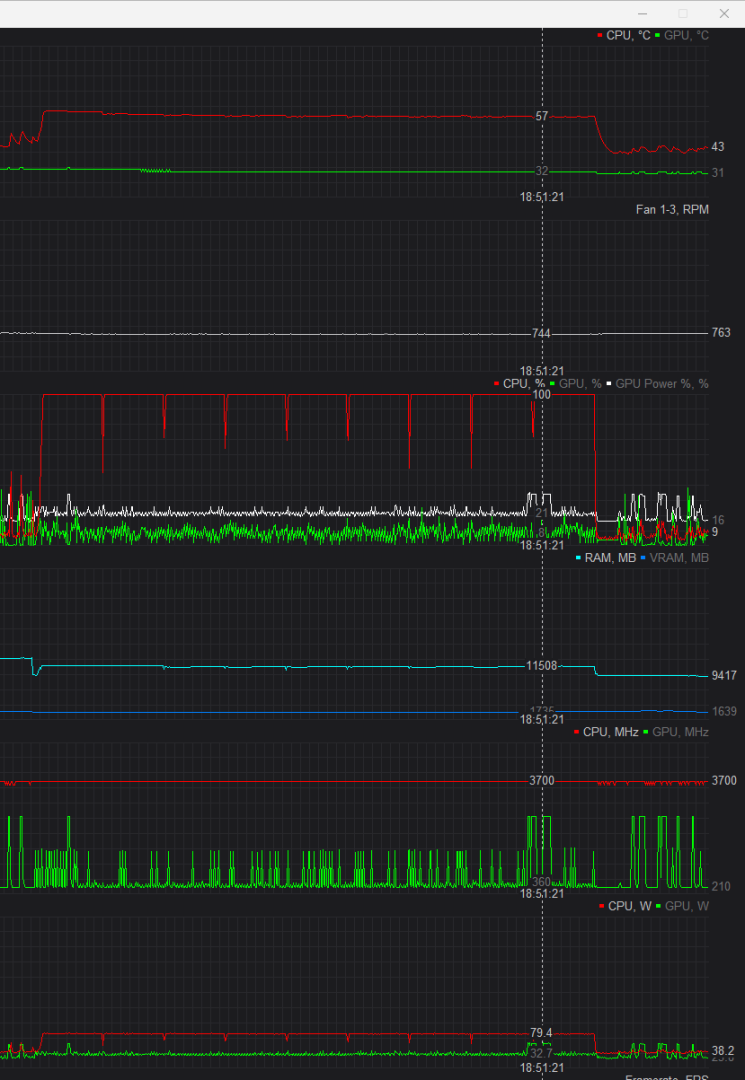Click the cyan marker beside RAM, MB
The image size is (745, 1080).
click(x=578, y=558)
